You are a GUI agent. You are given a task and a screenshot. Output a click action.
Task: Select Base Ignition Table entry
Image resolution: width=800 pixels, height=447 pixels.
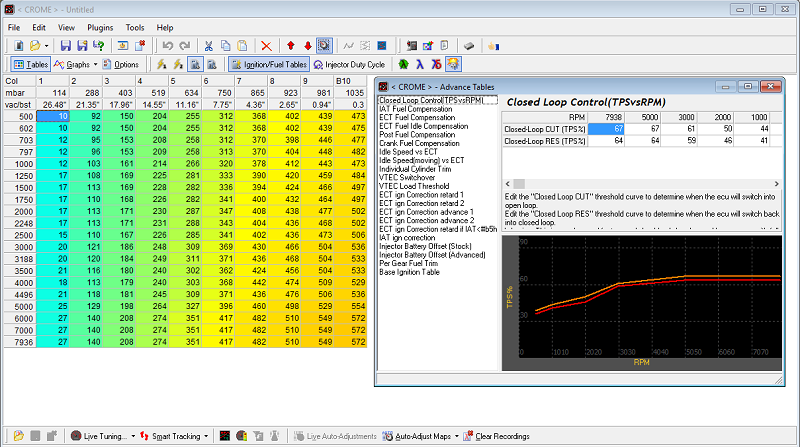[x=409, y=272]
